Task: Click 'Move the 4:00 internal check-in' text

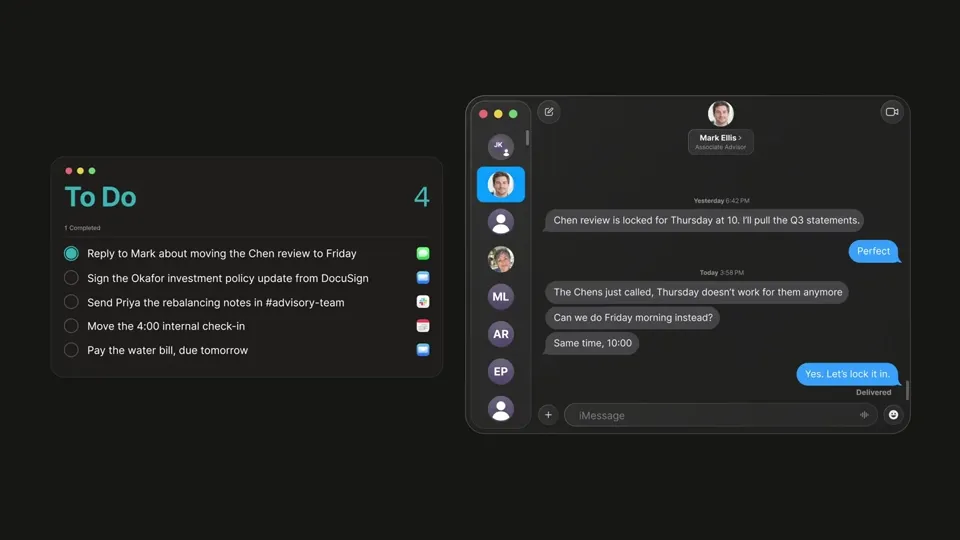Action: click(166, 326)
